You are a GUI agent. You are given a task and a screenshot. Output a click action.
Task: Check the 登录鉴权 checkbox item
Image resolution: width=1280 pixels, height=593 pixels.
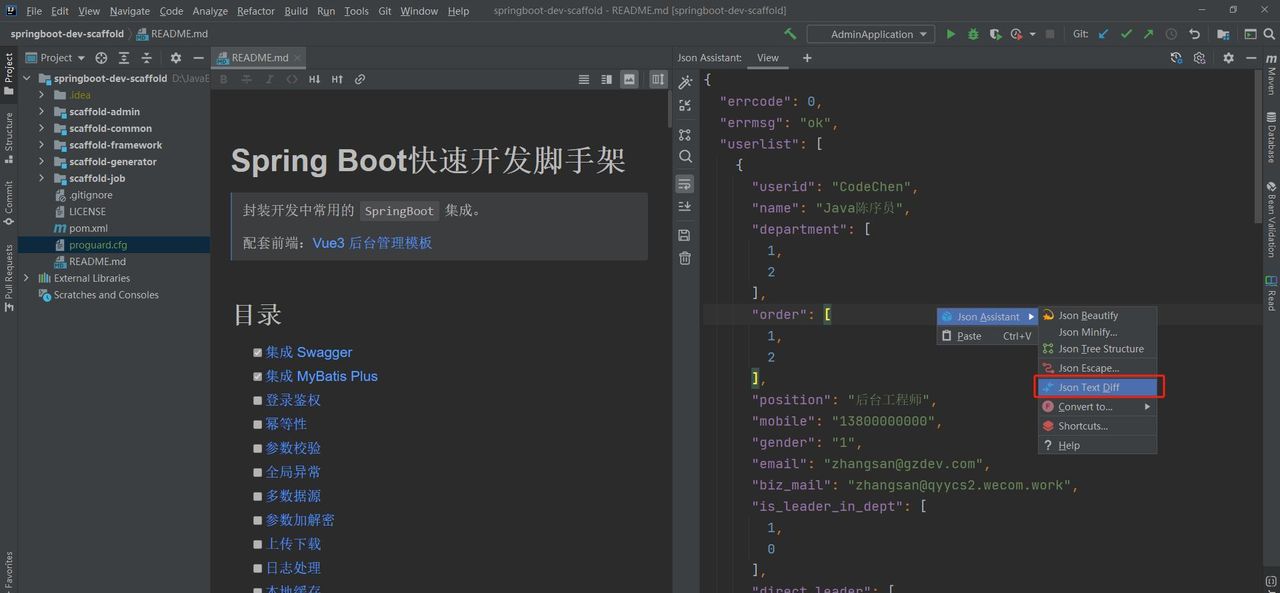(x=258, y=400)
